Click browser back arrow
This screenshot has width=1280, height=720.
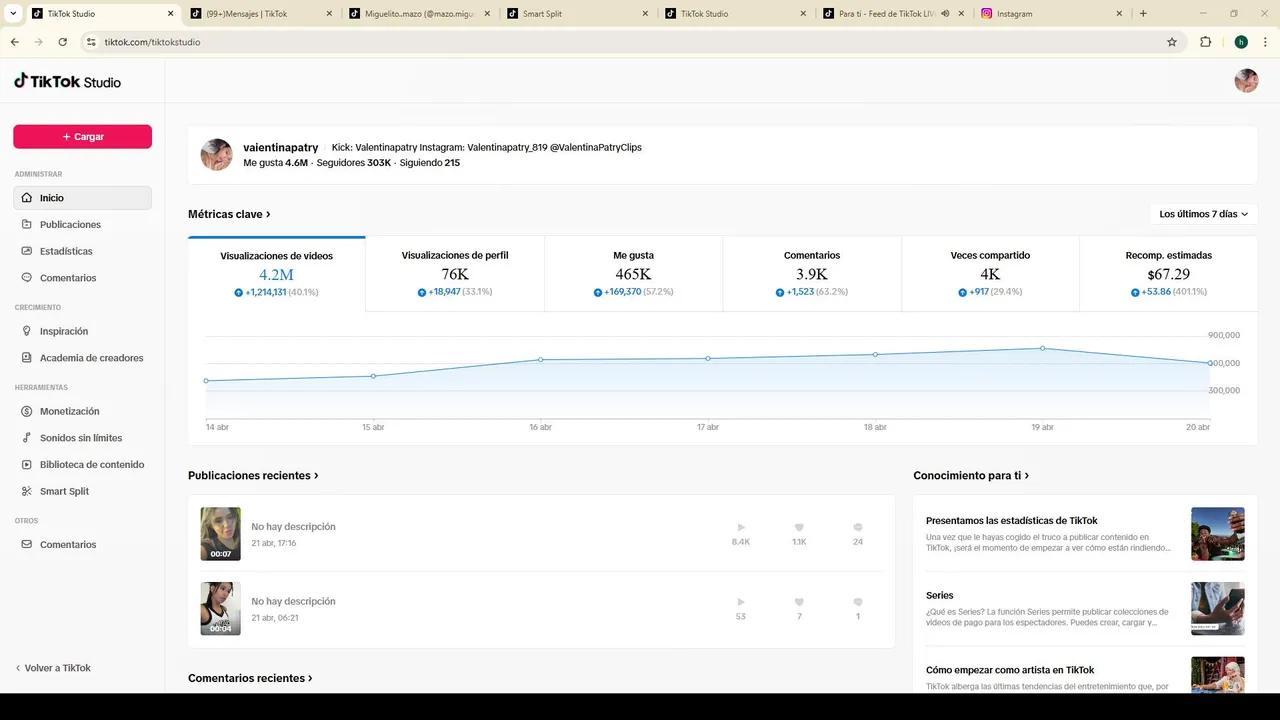(x=14, y=42)
